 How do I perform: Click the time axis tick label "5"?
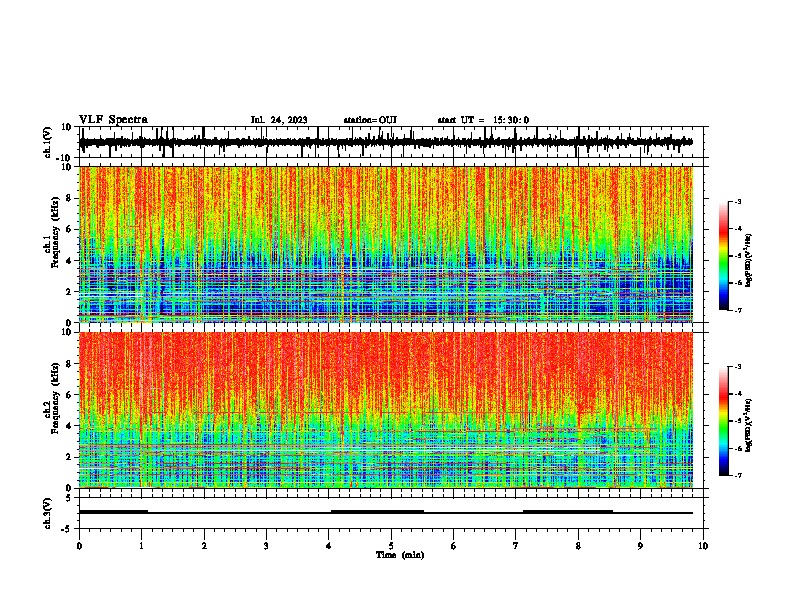point(391,546)
